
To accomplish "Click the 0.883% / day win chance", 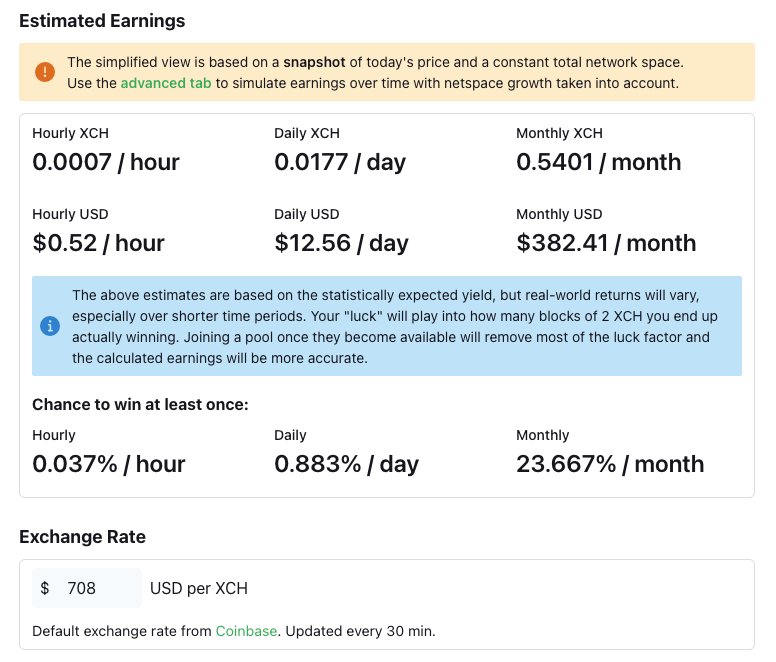I will (x=346, y=464).
